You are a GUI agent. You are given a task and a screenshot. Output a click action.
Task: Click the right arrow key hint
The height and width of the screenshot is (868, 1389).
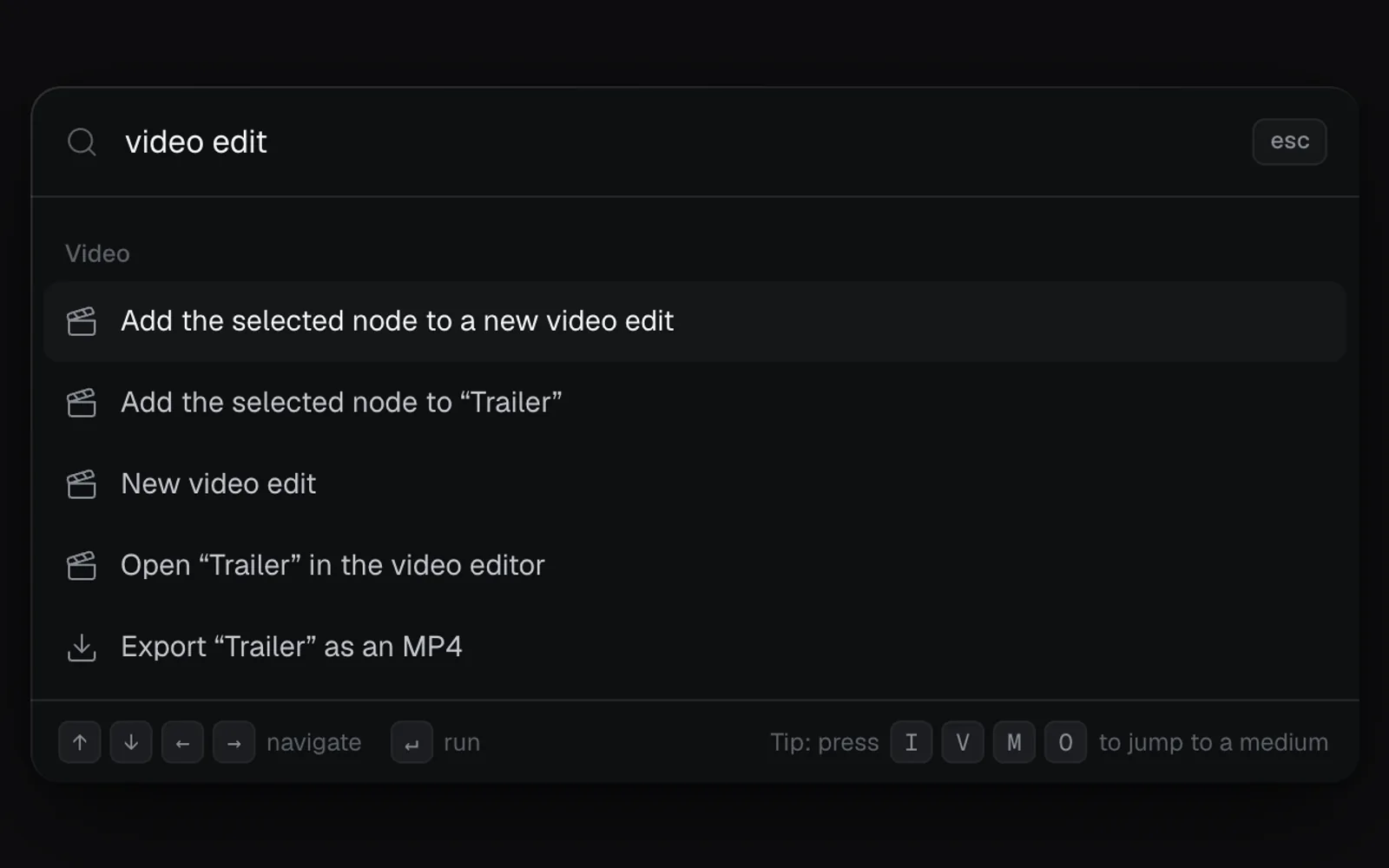pos(234,742)
